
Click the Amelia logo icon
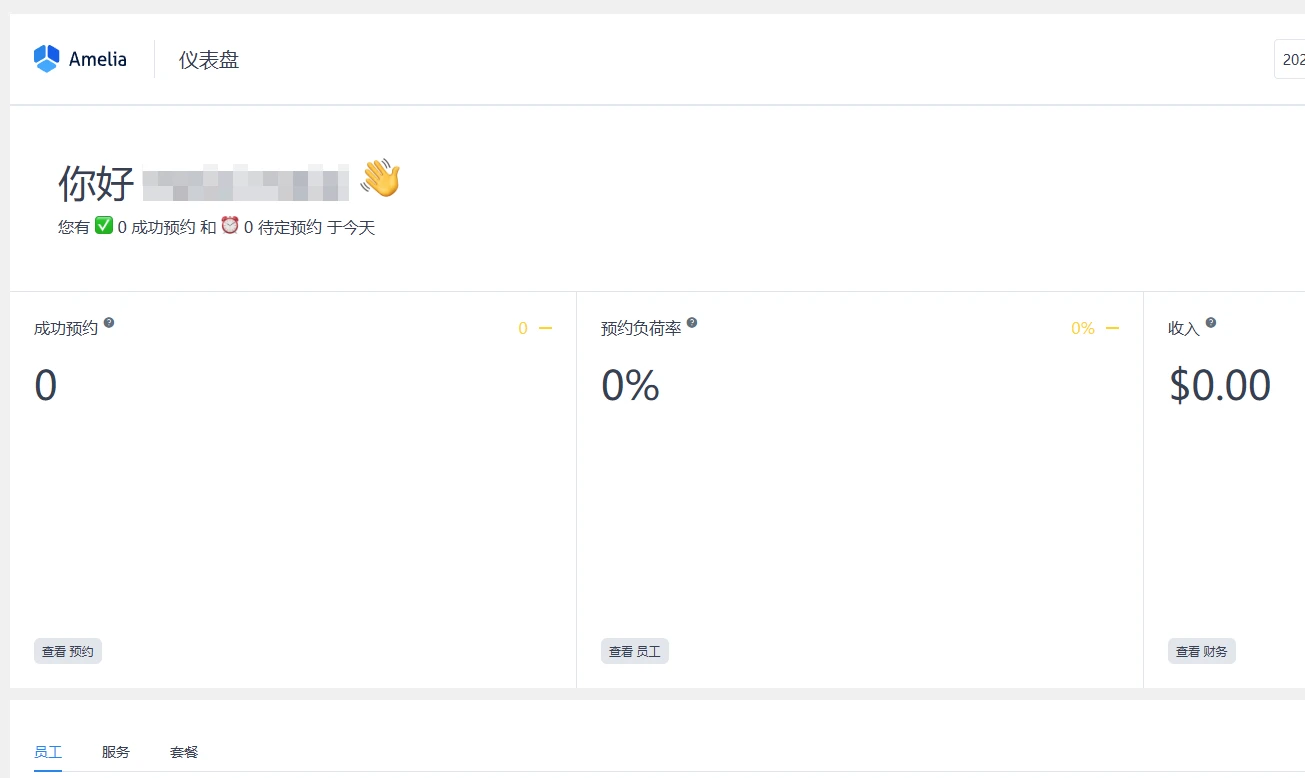[45, 58]
